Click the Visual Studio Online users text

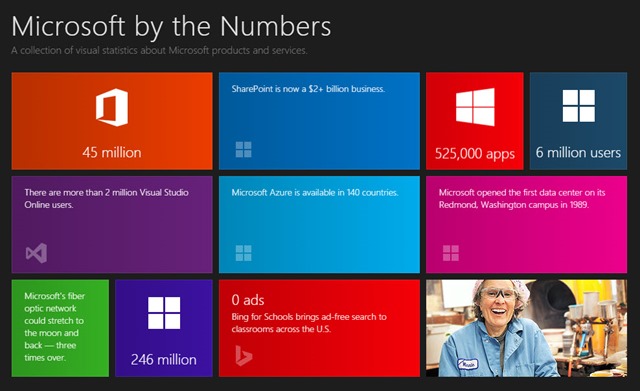coord(106,198)
